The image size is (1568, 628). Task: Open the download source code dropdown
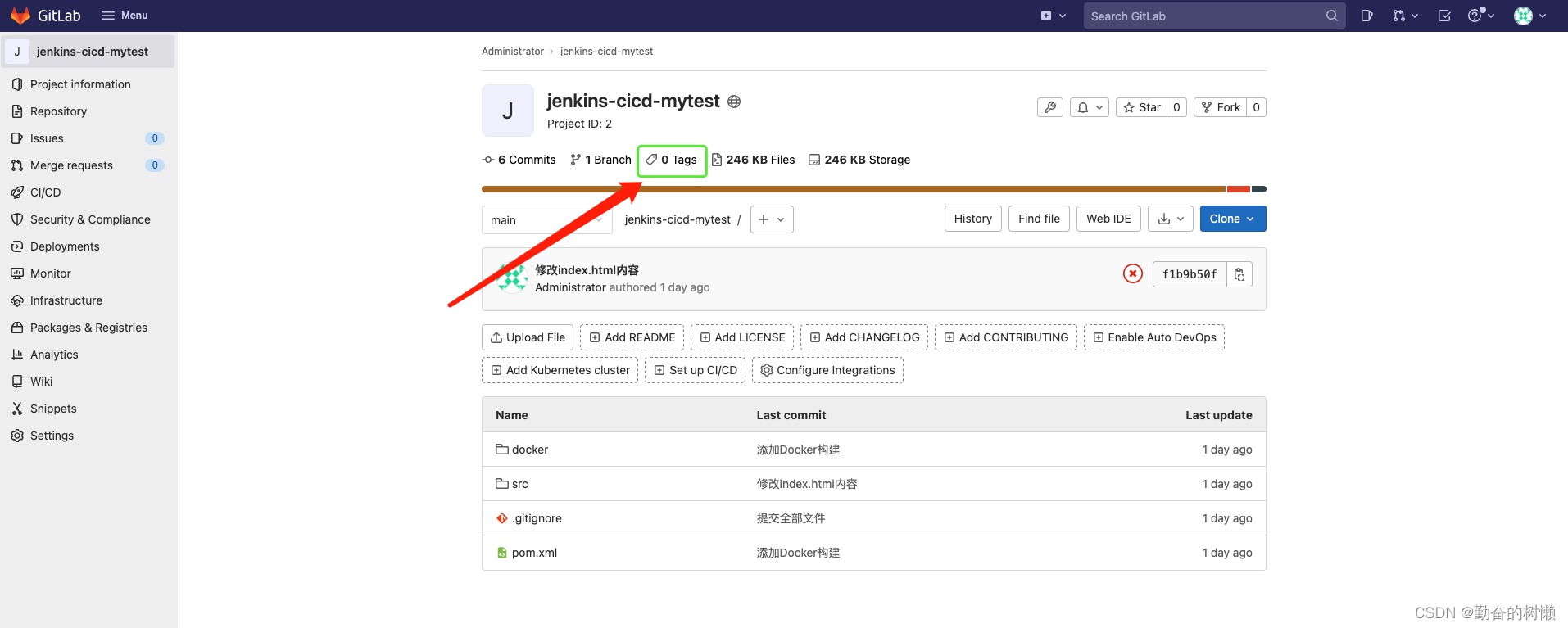pos(1171,219)
